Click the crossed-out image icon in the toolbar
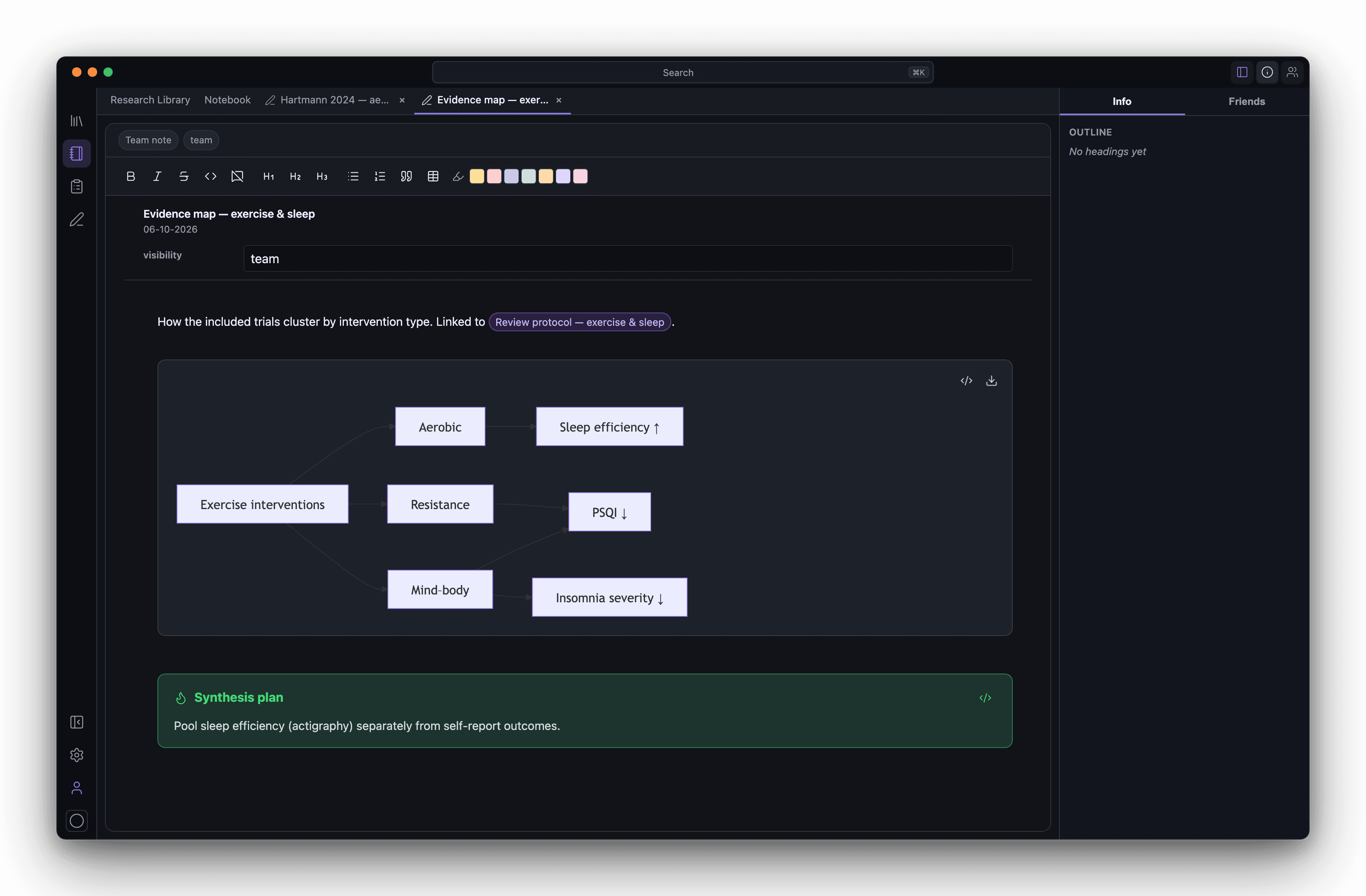This screenshot has height=896, width=1366. pos(237,176)
